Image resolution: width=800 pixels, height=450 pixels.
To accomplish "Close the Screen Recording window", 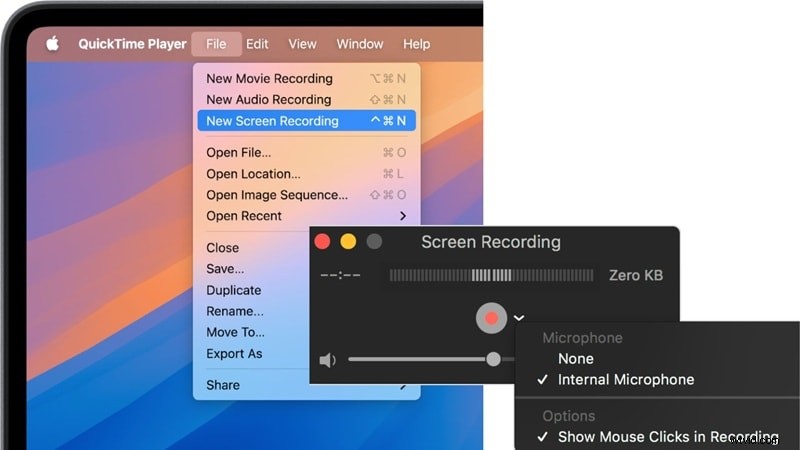I will pyautogui.click(x=322, y=242).
